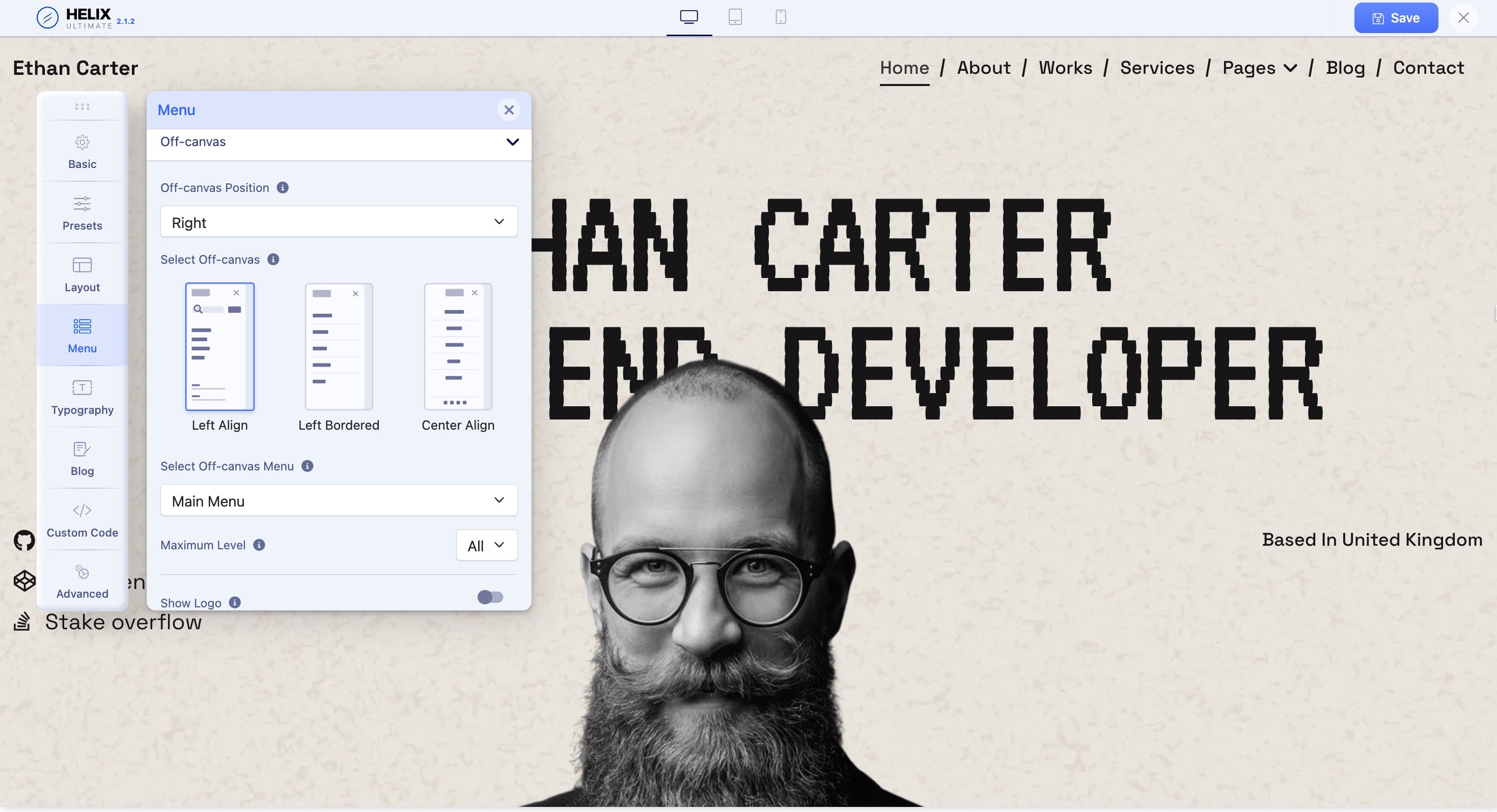
Task: Collapse the Off-canvas section header
Action: [339, 143]
